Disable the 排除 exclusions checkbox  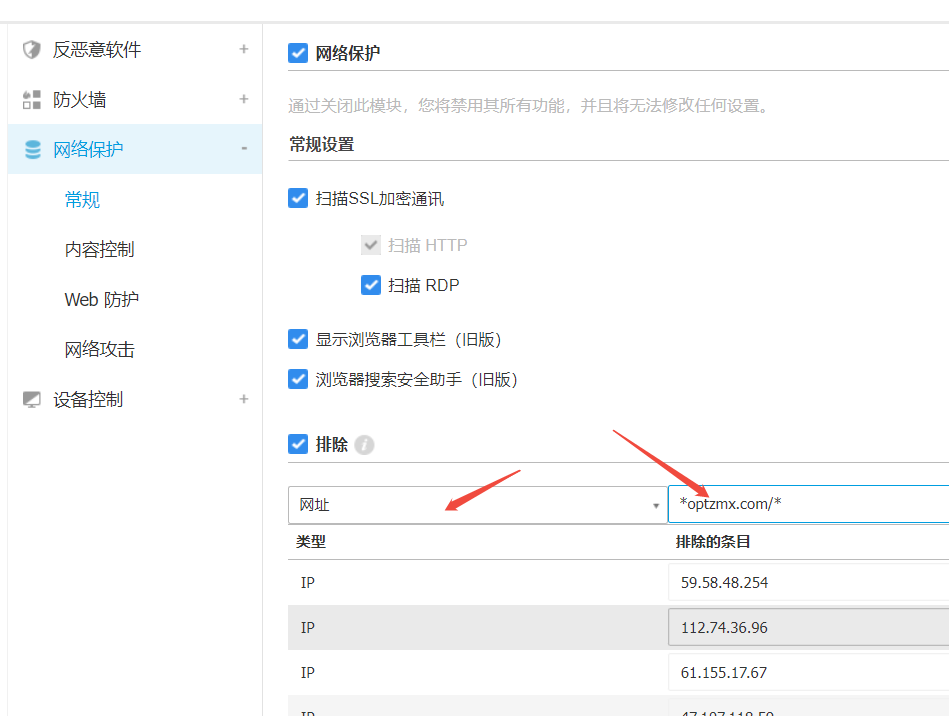tap(298, 444)
